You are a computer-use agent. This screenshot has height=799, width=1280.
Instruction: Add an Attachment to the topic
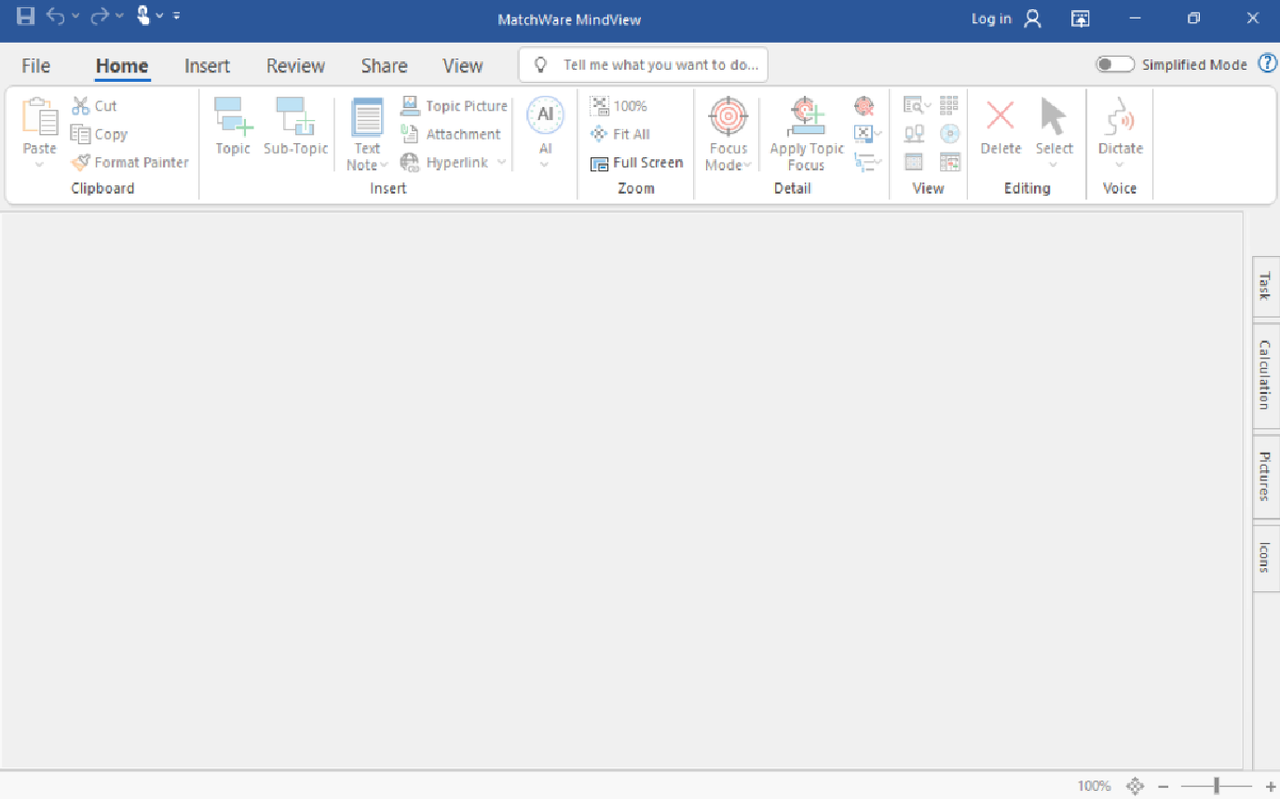click(451, 134)
